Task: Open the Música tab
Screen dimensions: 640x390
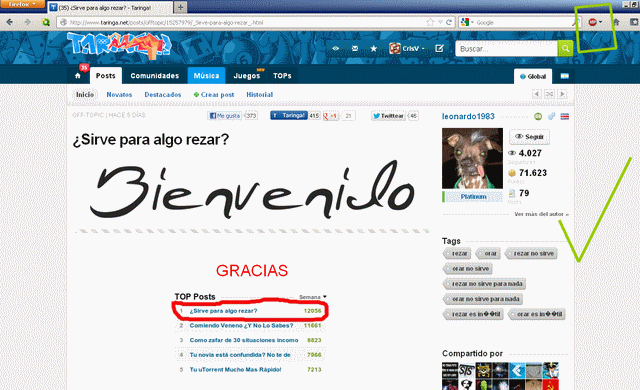Action: pos(206,76)
